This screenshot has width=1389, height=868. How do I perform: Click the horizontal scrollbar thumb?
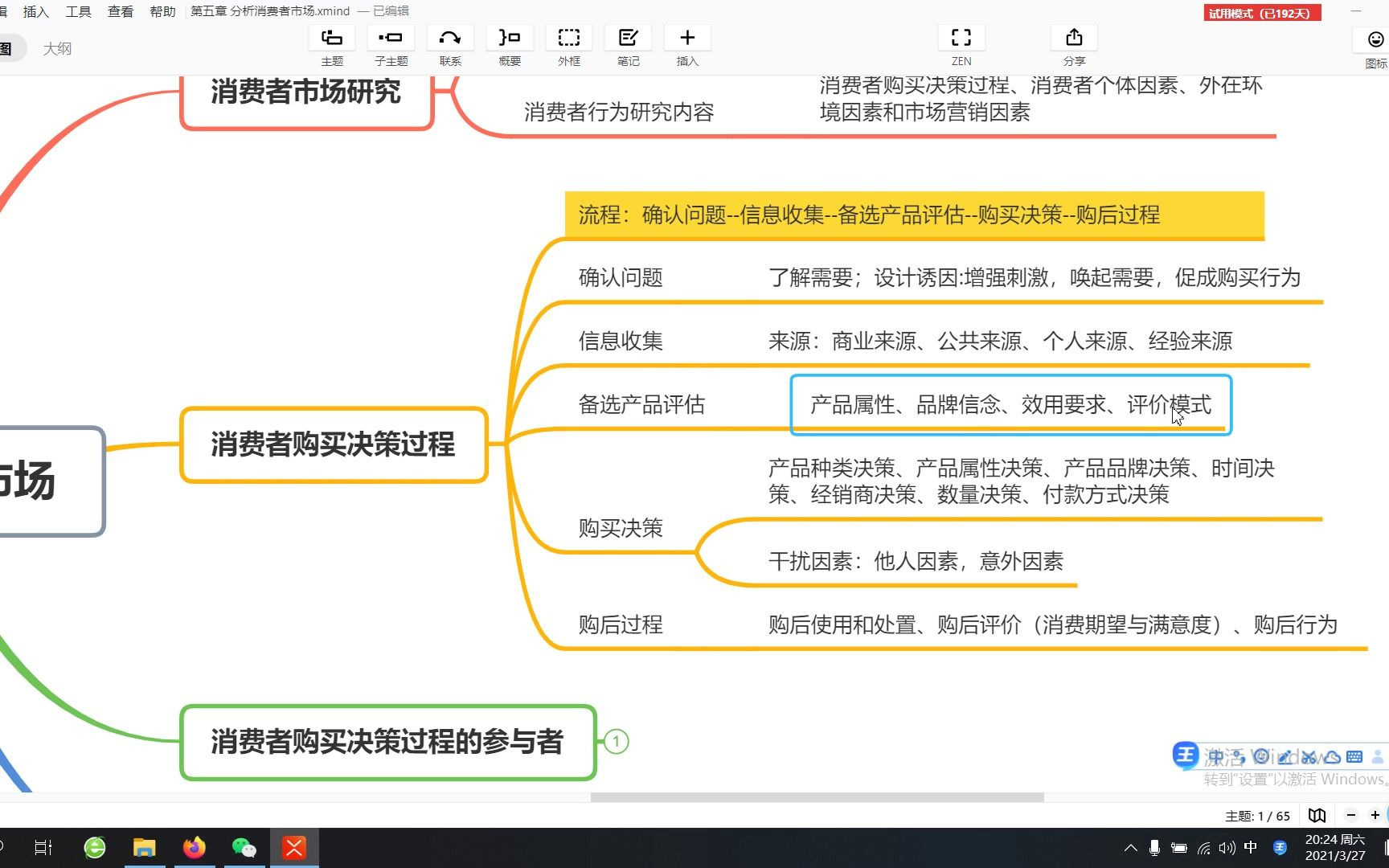(x=817, y=797)
